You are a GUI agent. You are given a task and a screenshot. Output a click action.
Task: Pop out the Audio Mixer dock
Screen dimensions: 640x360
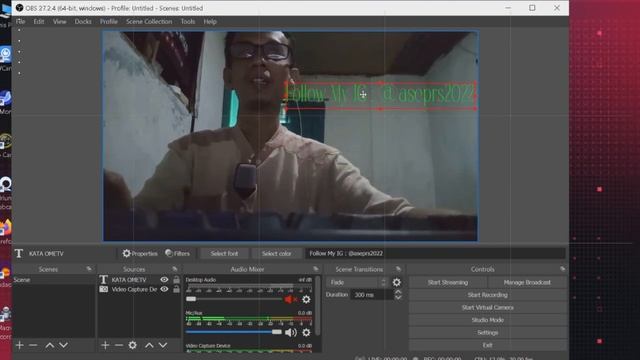click(316, 269)
